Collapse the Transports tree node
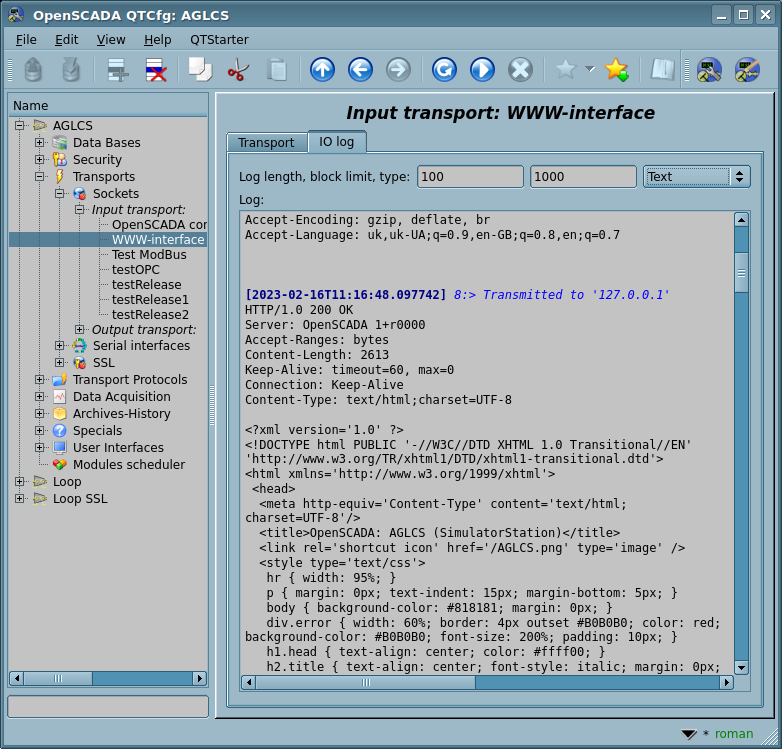The height and width of the screenshot is (749, 782). tap(39, 177)
